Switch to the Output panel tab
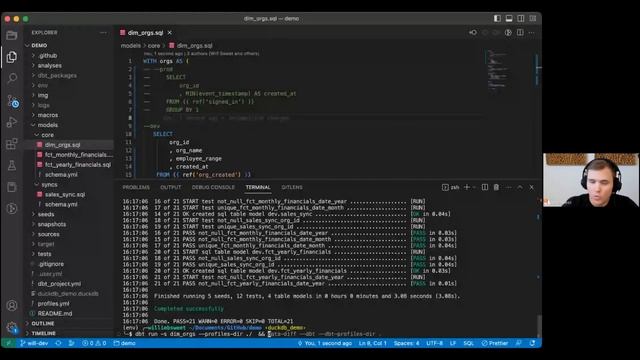The width and height of the screenshot is (640, 360). [171, 187]
